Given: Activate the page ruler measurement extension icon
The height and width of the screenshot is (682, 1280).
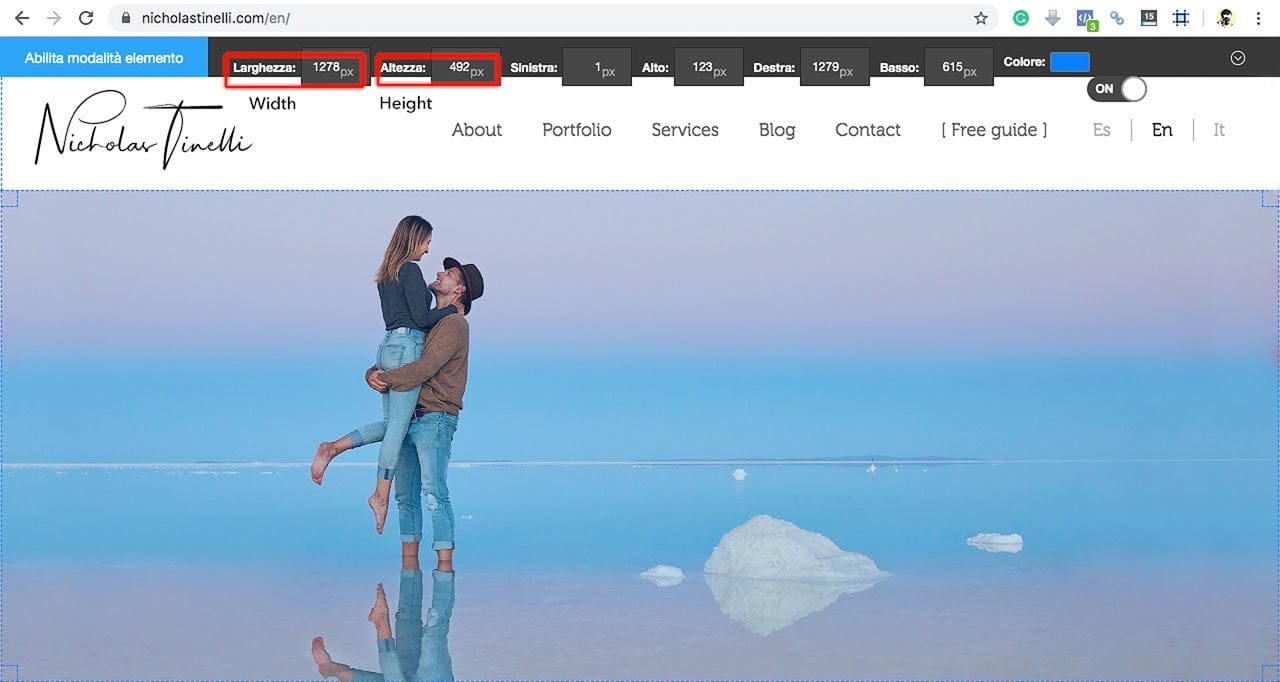Looking at the screenshot, I should 1181,17.
